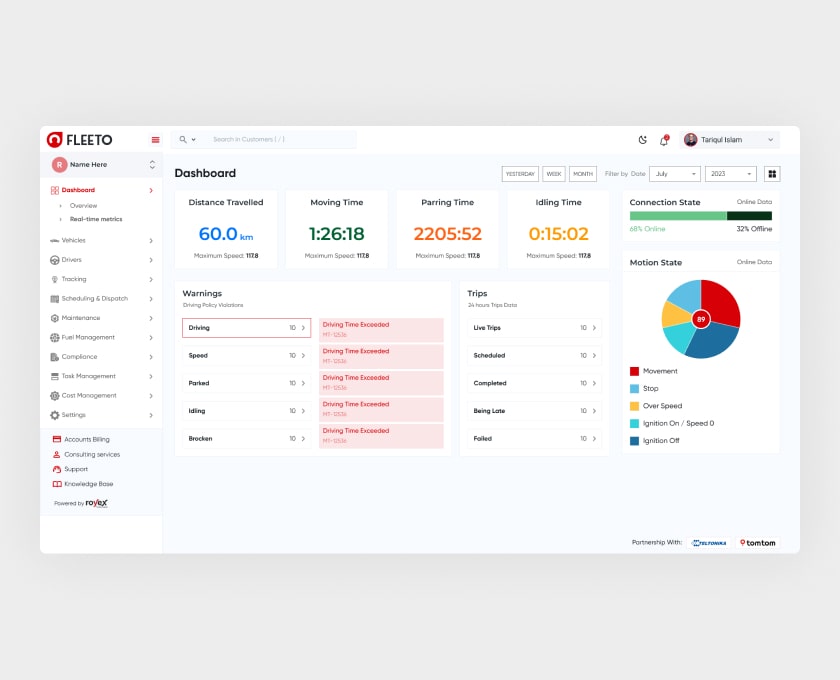Image resolution: width=840 pixels, height=680 pixels.
Task: Click the Connection State progress bar
Action: (703, 218)
